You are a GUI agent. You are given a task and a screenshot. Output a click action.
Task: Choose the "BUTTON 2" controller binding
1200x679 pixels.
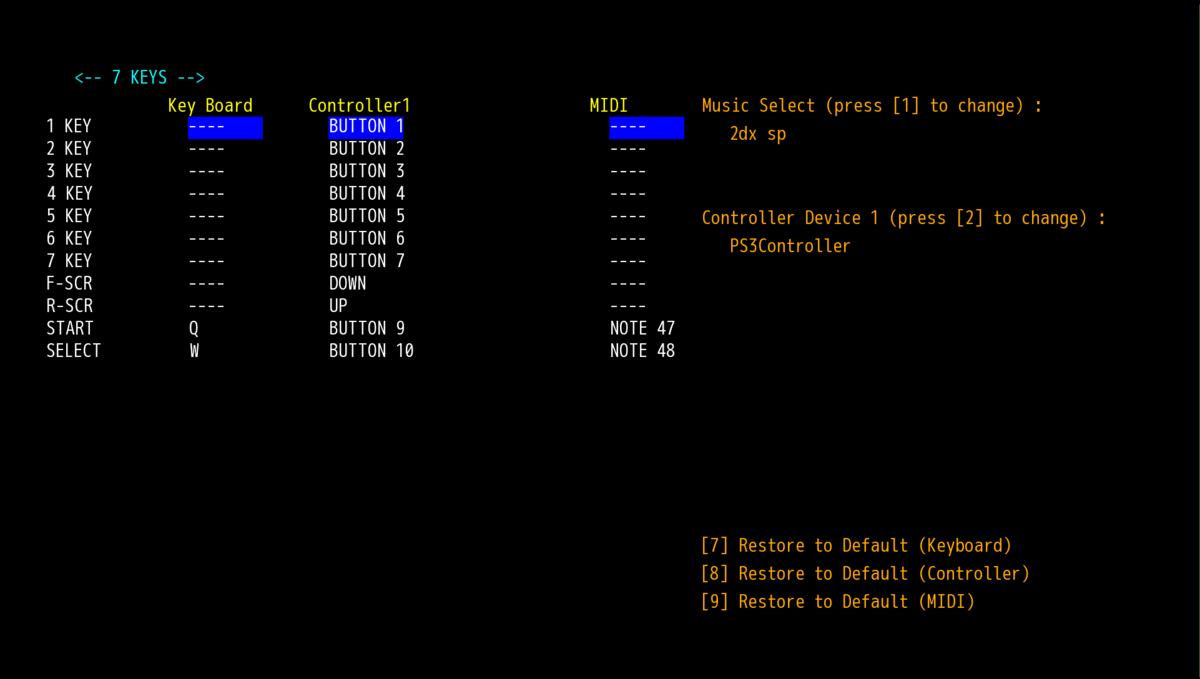[366, 150]
